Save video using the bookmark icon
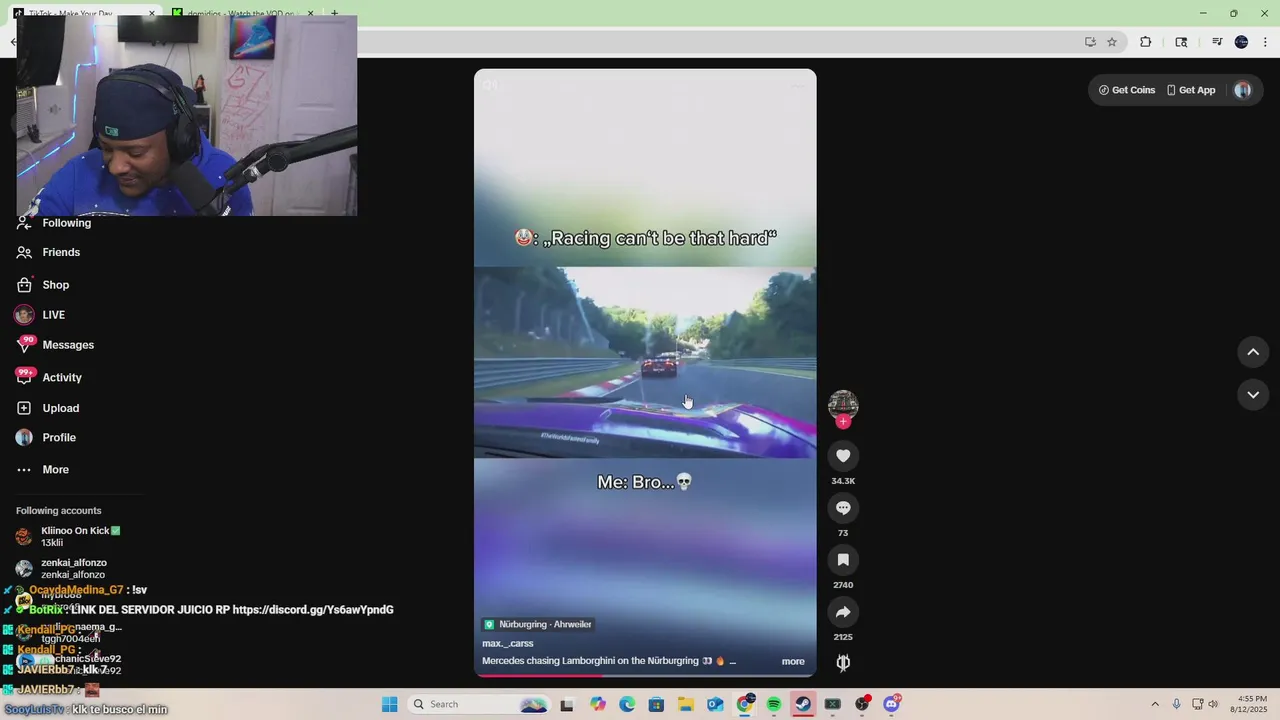Screen dimensions: 1280x720 click(x=843, y=560)
